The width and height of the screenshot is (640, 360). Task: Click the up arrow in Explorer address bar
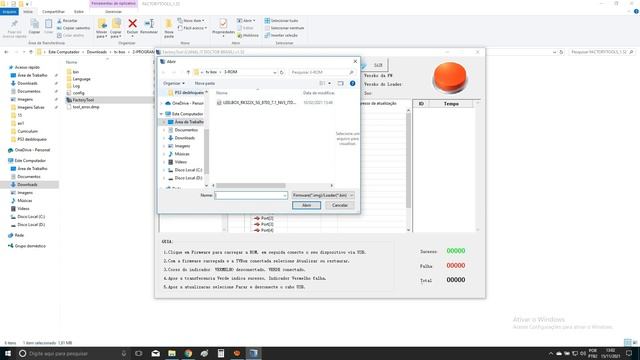[x=31, y=52]
